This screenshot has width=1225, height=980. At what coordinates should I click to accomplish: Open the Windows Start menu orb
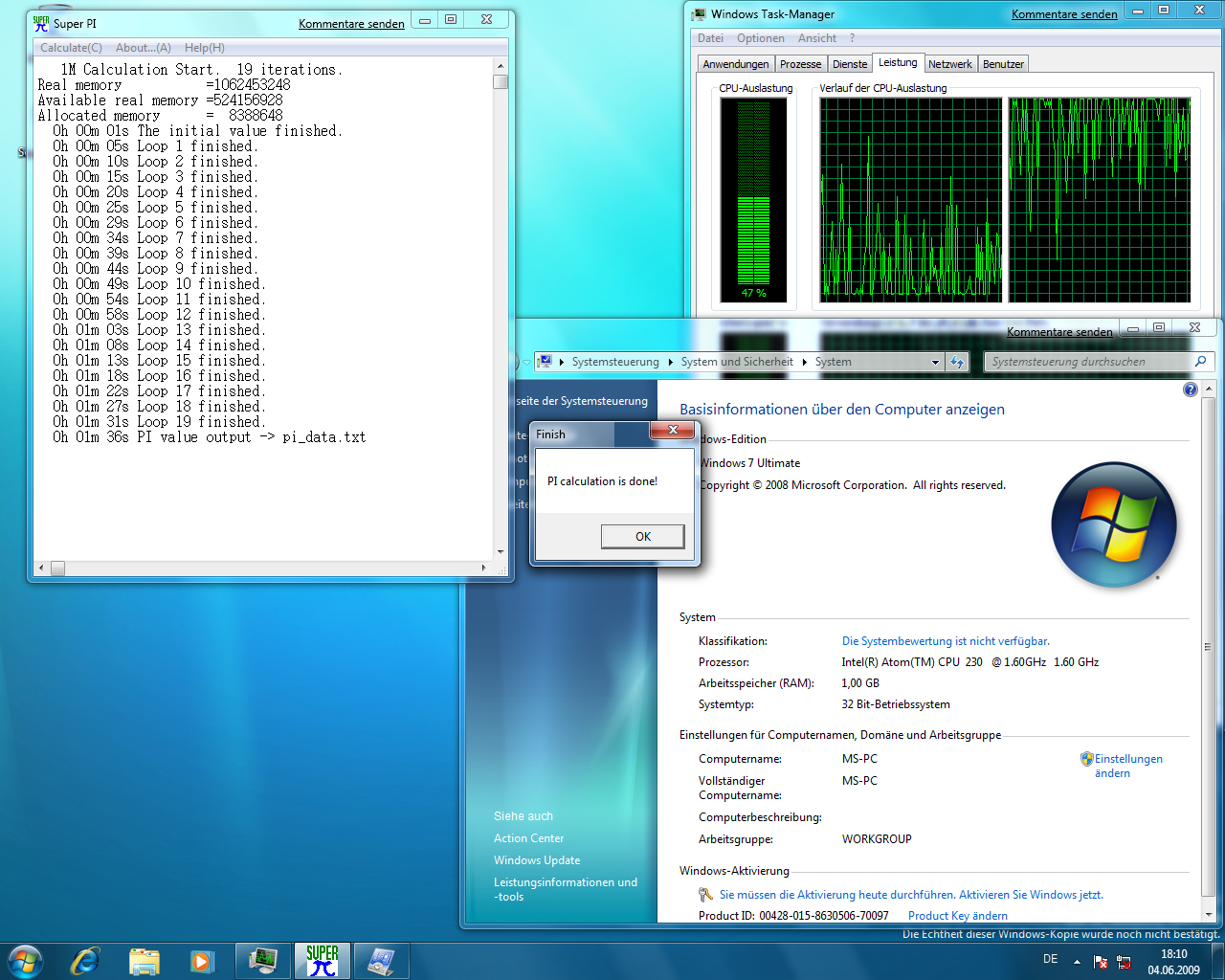[x=26, y=960]
